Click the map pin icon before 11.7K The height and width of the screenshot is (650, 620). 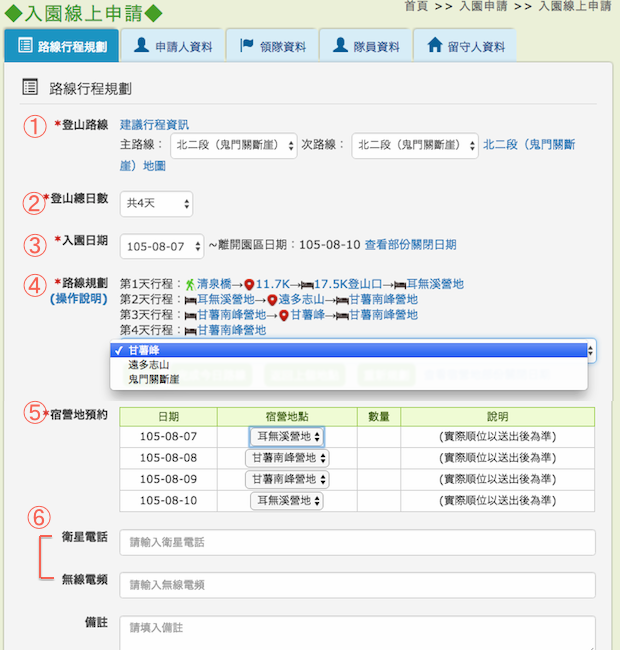tap(249, 284)
